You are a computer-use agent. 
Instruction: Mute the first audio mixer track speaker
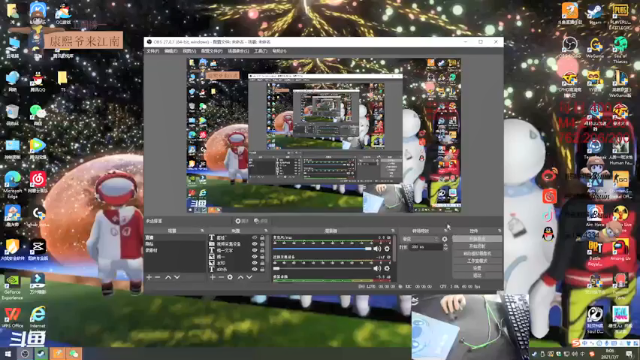tap(377, 249)
